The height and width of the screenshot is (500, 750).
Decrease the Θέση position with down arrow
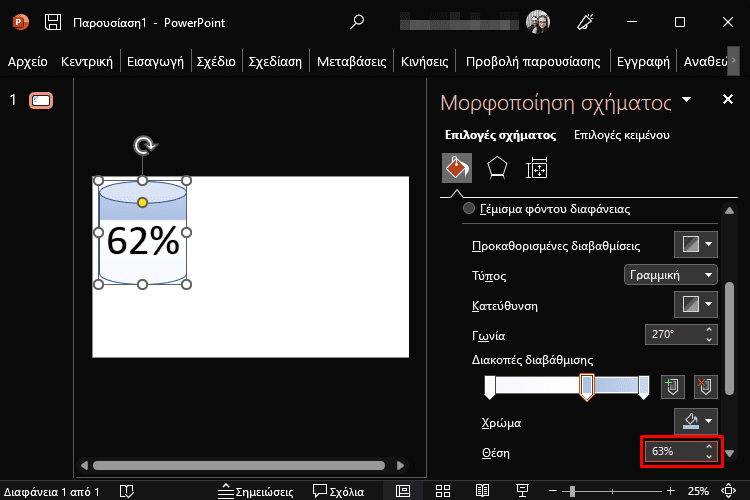click(x=709, y=456)
